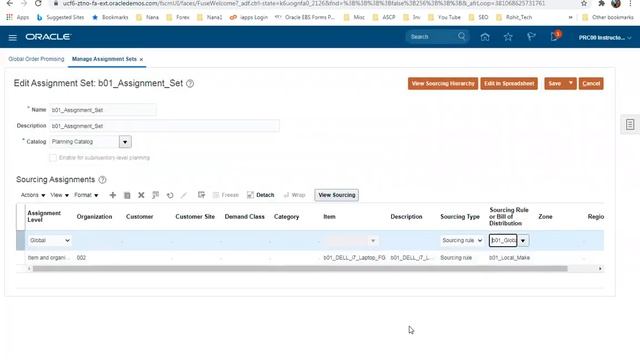Reload the page in the browser
Screen dimensions: 640x360
point(38,3)
